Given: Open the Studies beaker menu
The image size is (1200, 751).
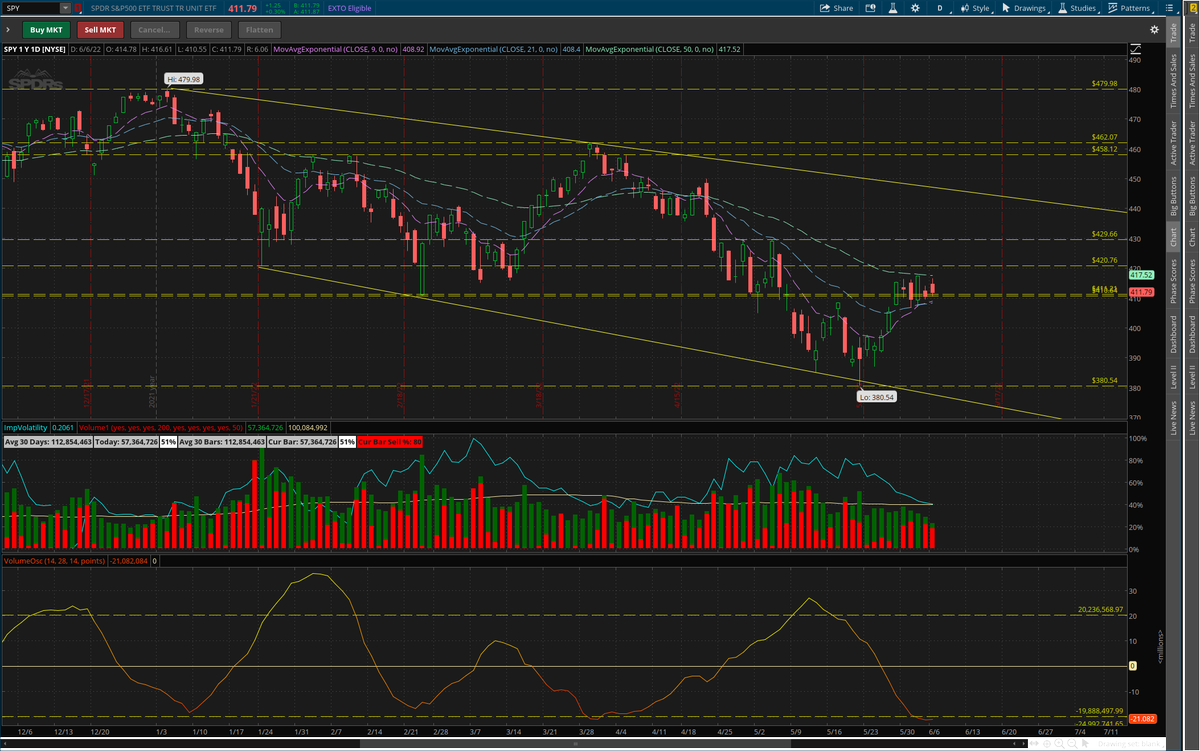Looking at the screenshot, I should [x=1079, y=8].
